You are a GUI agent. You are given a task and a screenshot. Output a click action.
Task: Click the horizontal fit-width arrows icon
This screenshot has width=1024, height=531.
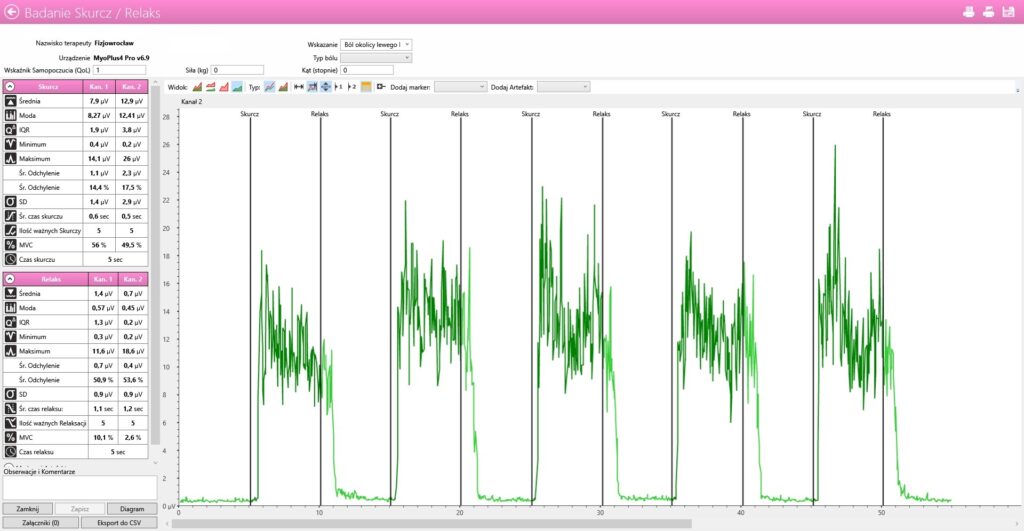coord(299,87)
